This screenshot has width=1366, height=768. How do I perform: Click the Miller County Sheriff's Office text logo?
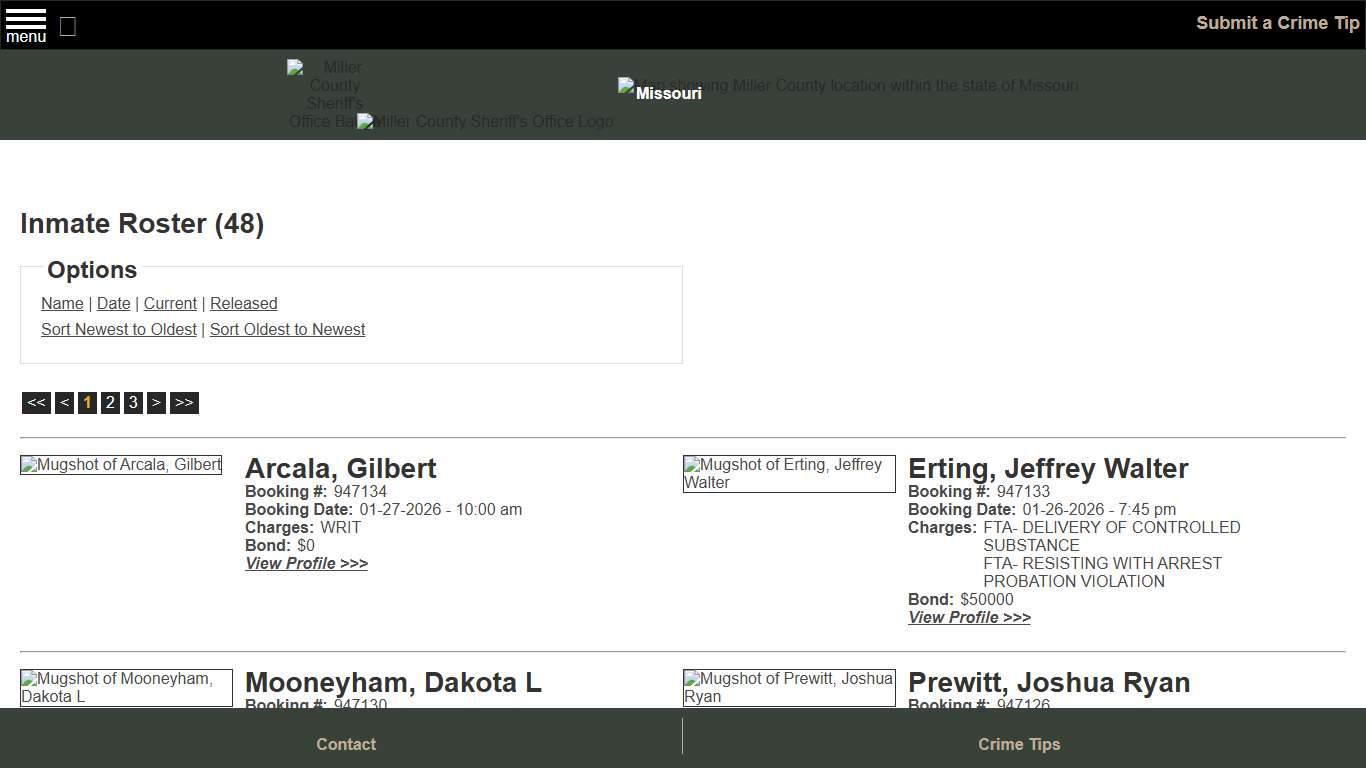(484, 121)
